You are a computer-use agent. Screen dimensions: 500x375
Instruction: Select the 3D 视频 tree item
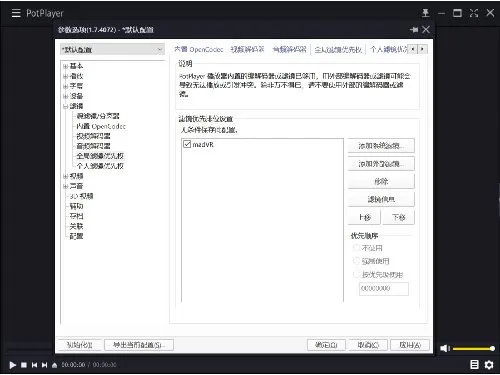coord(81,196)
